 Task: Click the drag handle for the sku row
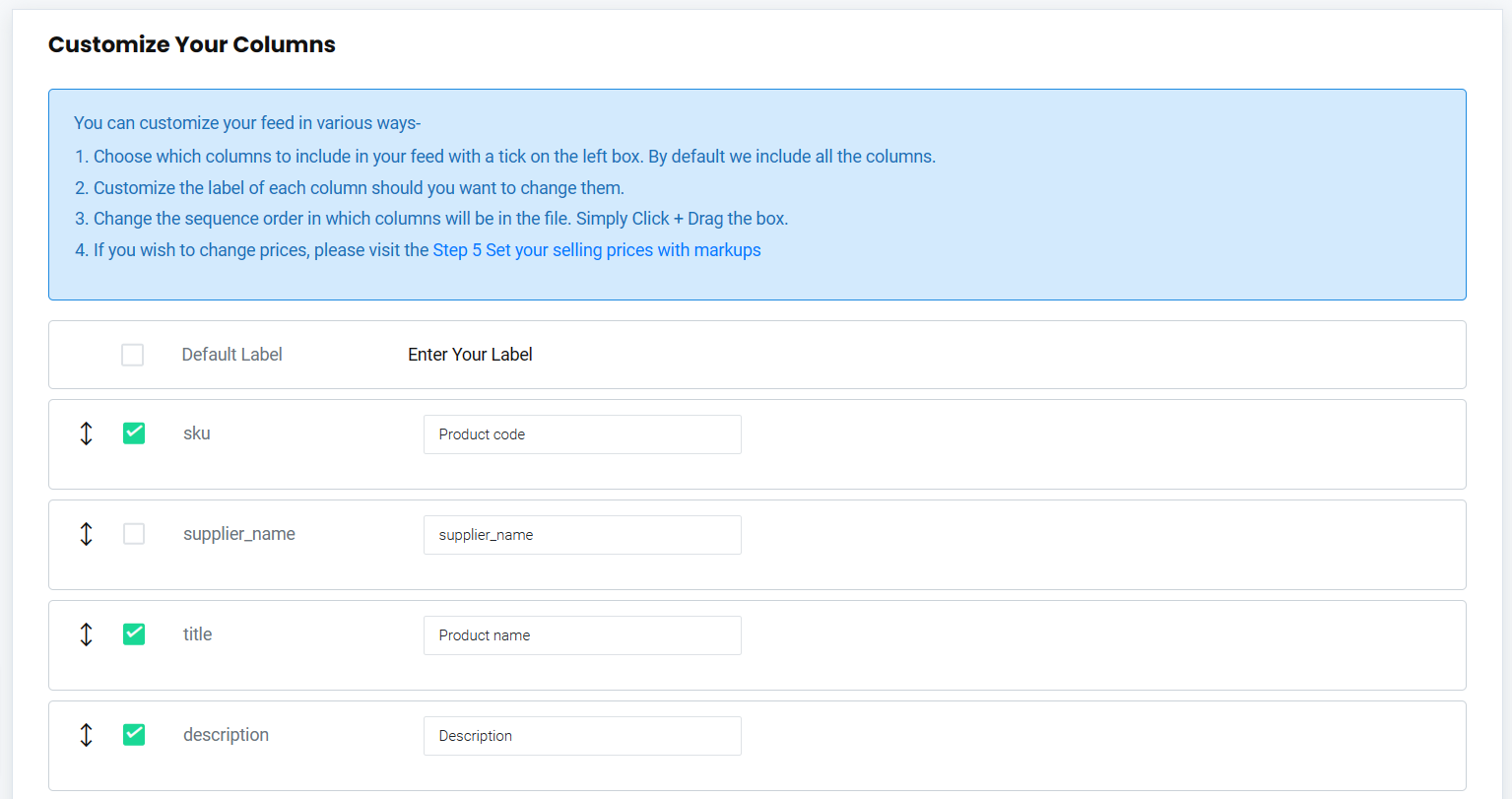pyautogui.click(x=86, y=433)
